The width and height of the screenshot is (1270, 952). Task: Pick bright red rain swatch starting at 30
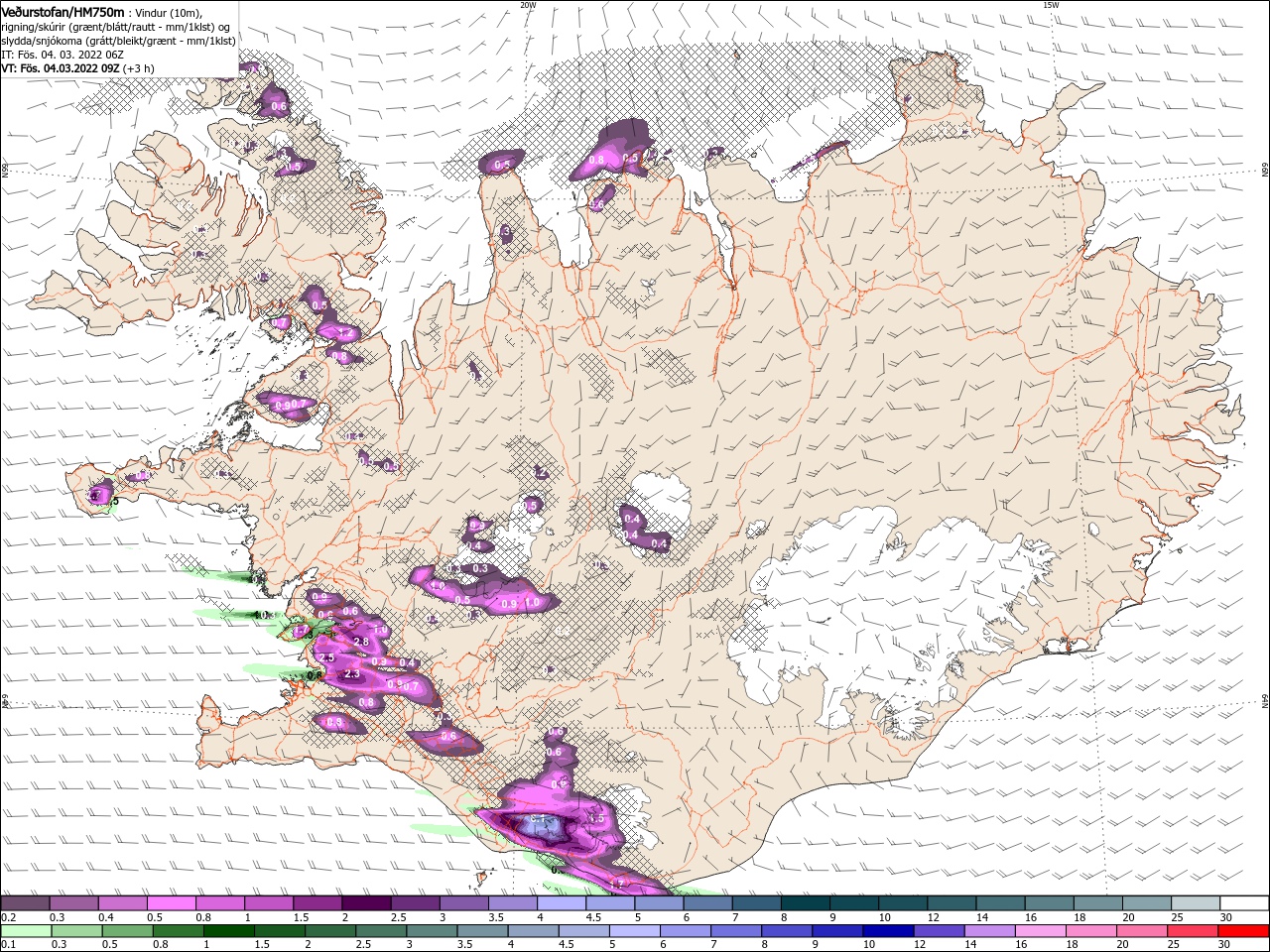click(x=1243, y=931)
